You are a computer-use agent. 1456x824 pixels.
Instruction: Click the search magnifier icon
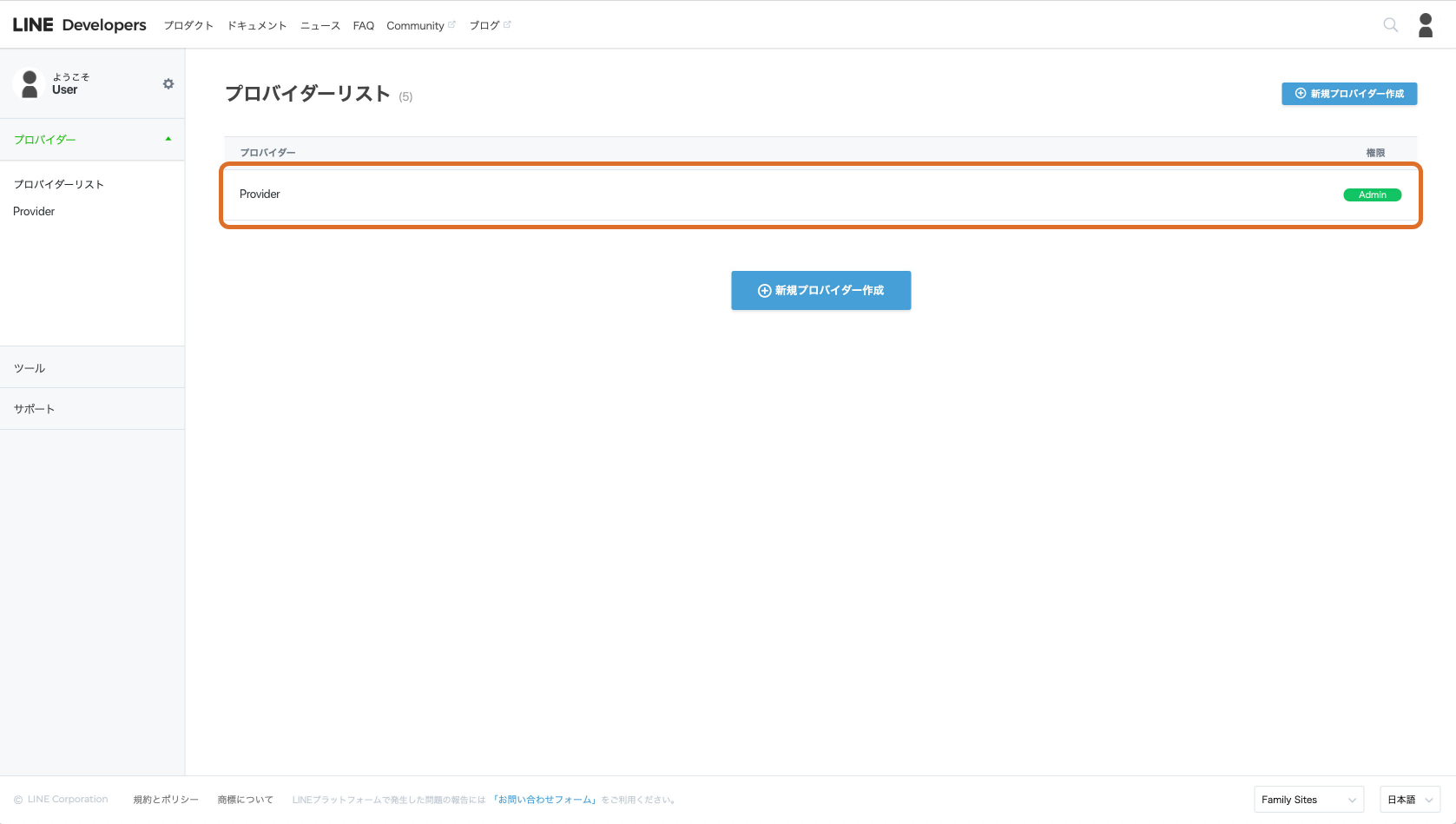point(1390,25)
